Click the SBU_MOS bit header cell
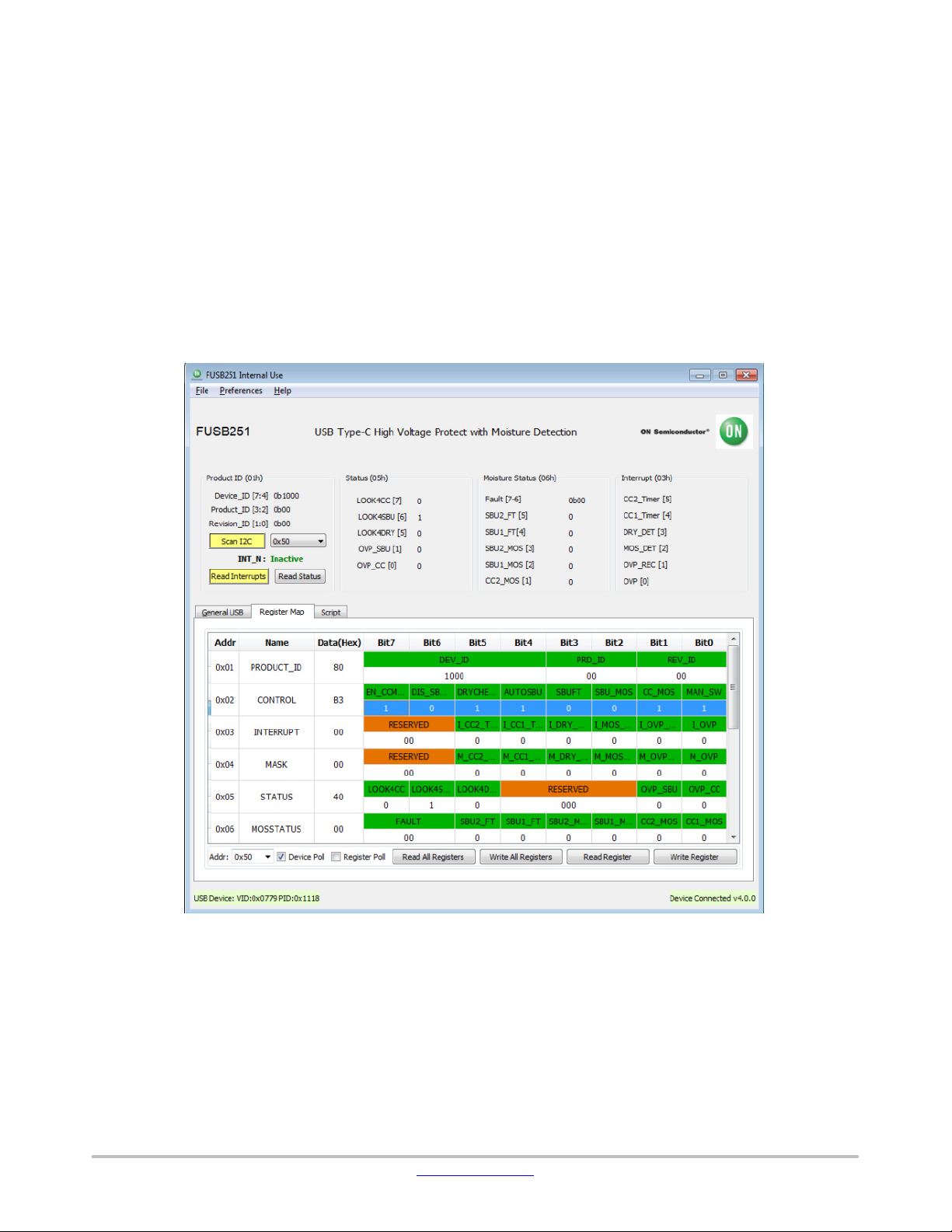This screenshot has width=952, height=1232. 614,692
